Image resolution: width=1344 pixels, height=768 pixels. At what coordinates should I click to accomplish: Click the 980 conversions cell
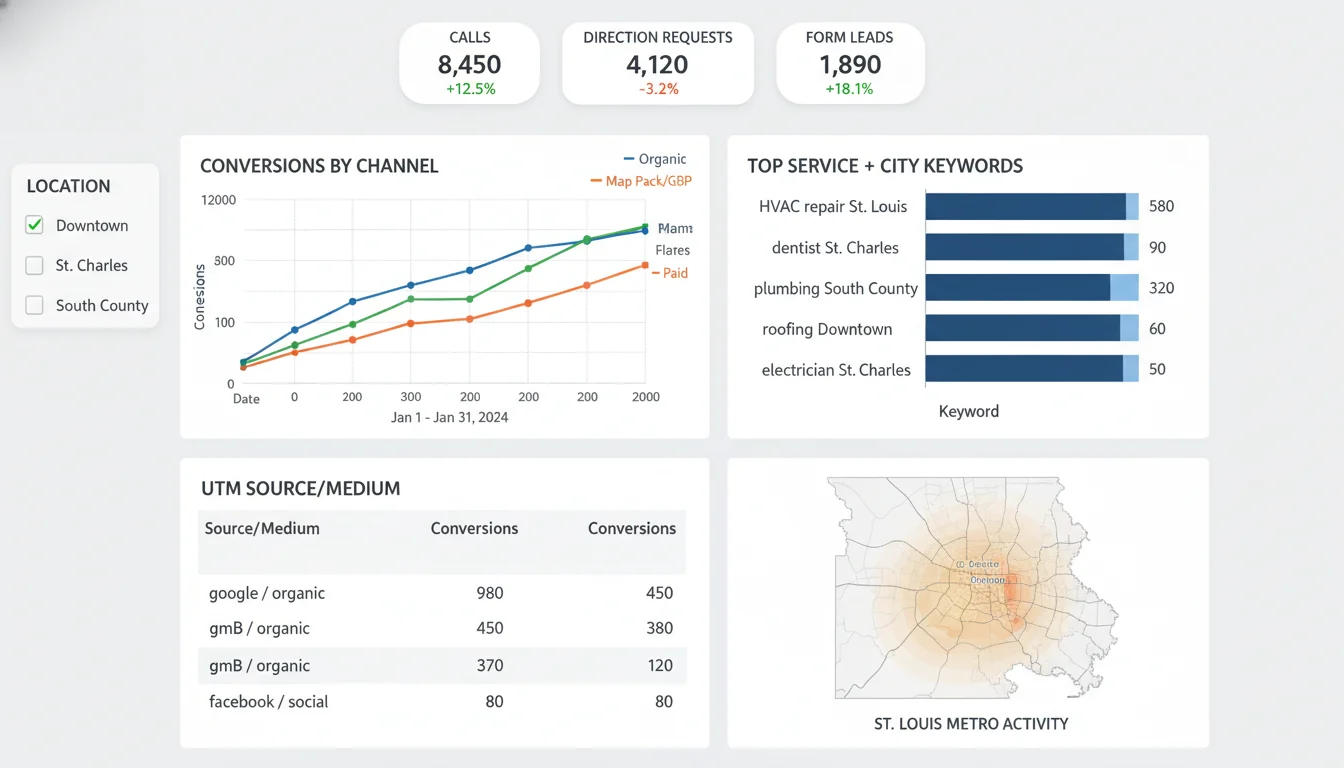tap(490, 593)
